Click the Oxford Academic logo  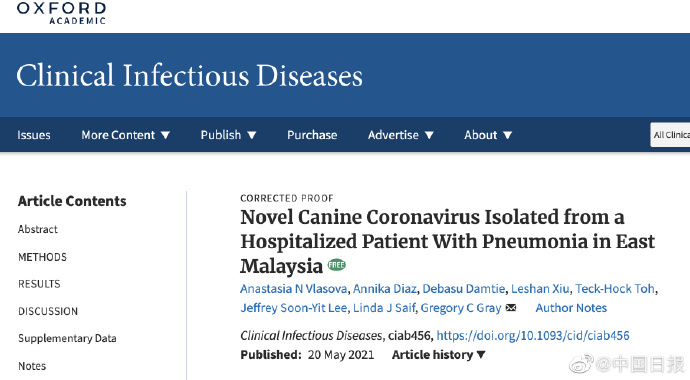tap(61, 13)
